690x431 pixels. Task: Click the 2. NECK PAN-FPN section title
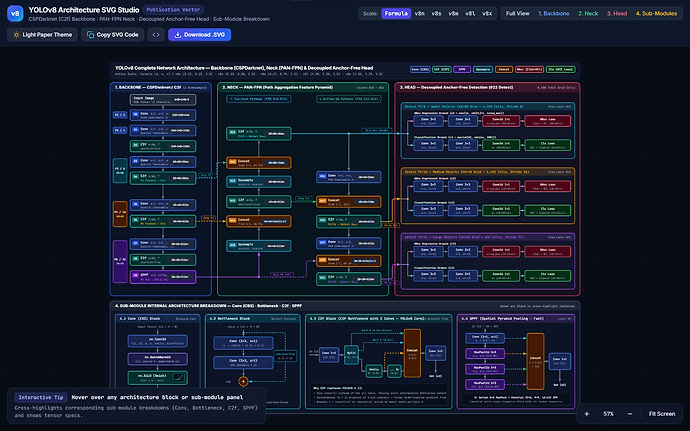coord(277,88)
